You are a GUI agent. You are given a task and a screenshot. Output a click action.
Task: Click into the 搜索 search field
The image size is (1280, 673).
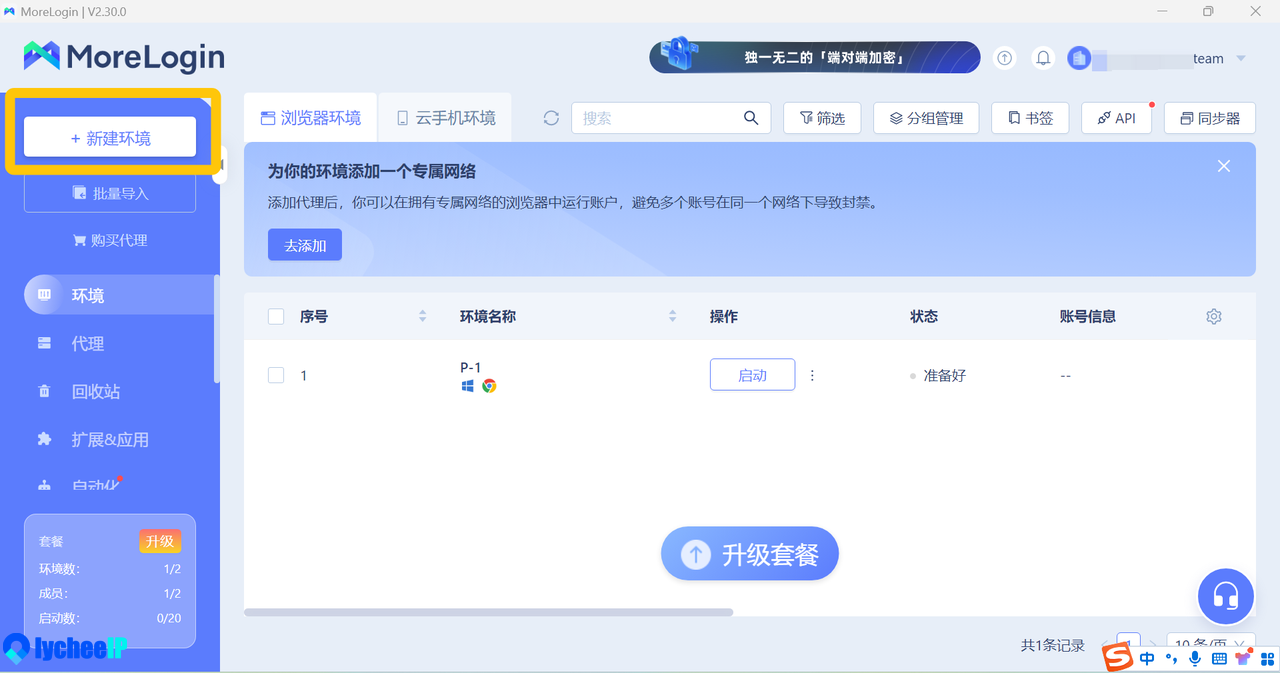(x=655, y=118)
